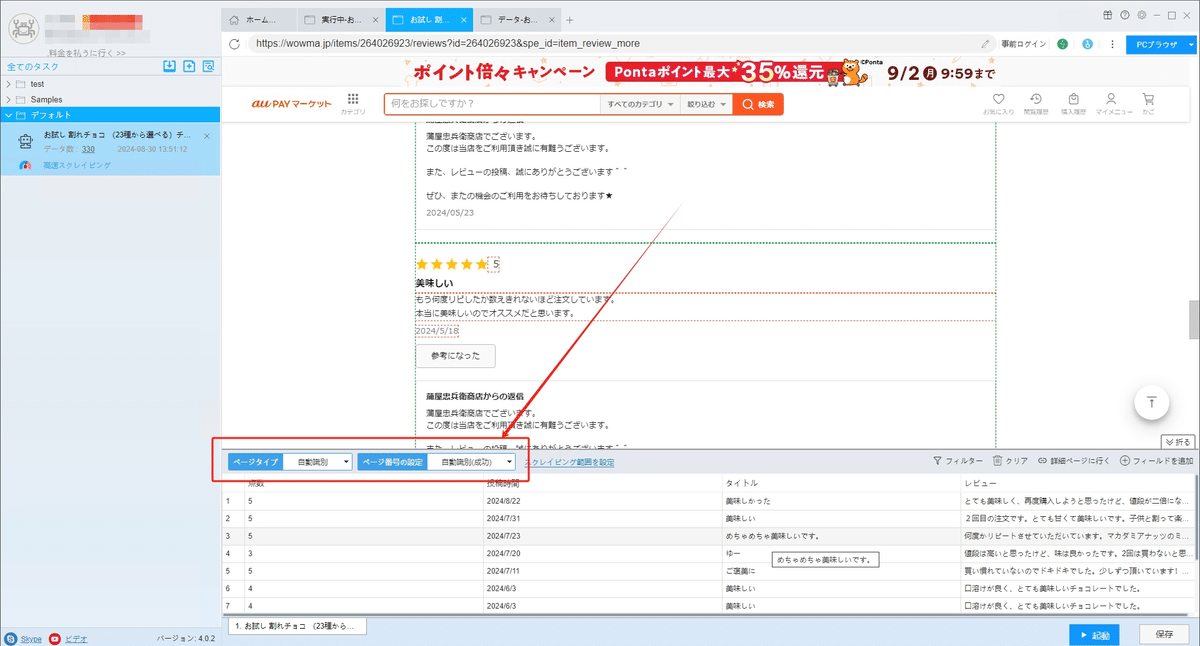
Task: Click the round scroll-to-top button
Action: point(1152,402)
